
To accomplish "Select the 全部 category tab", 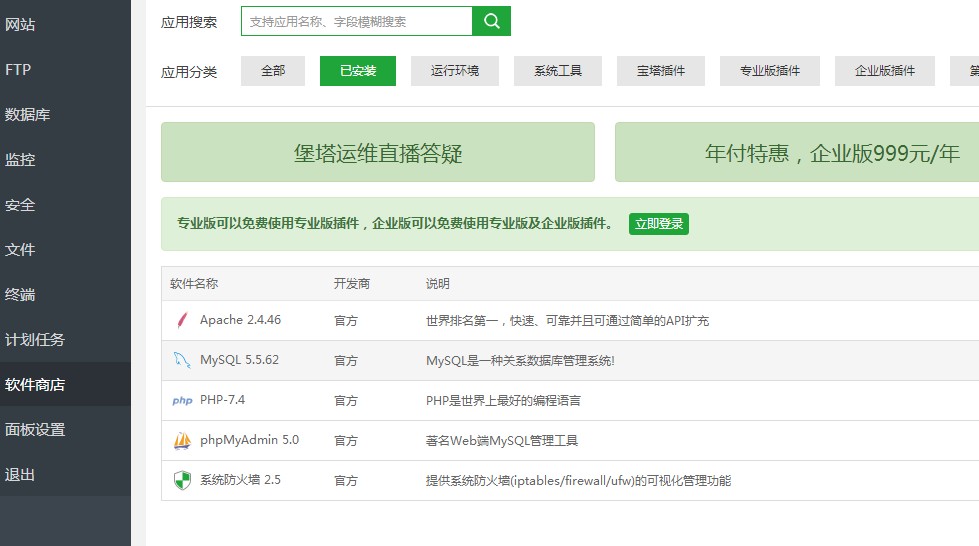I will 273,71.
